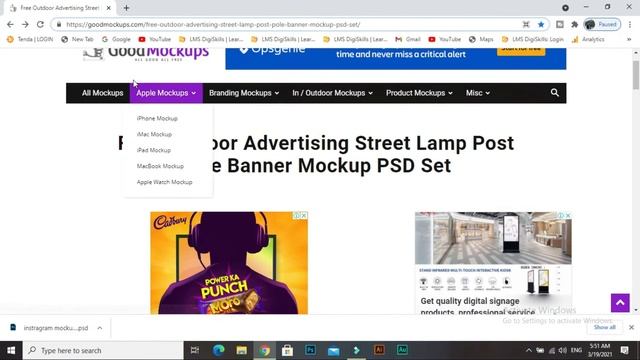Open the Gmail bookmark
Image resolution: width=640 pixels, height=360 pixels.
pyautogui.click(x=408, y=39)
